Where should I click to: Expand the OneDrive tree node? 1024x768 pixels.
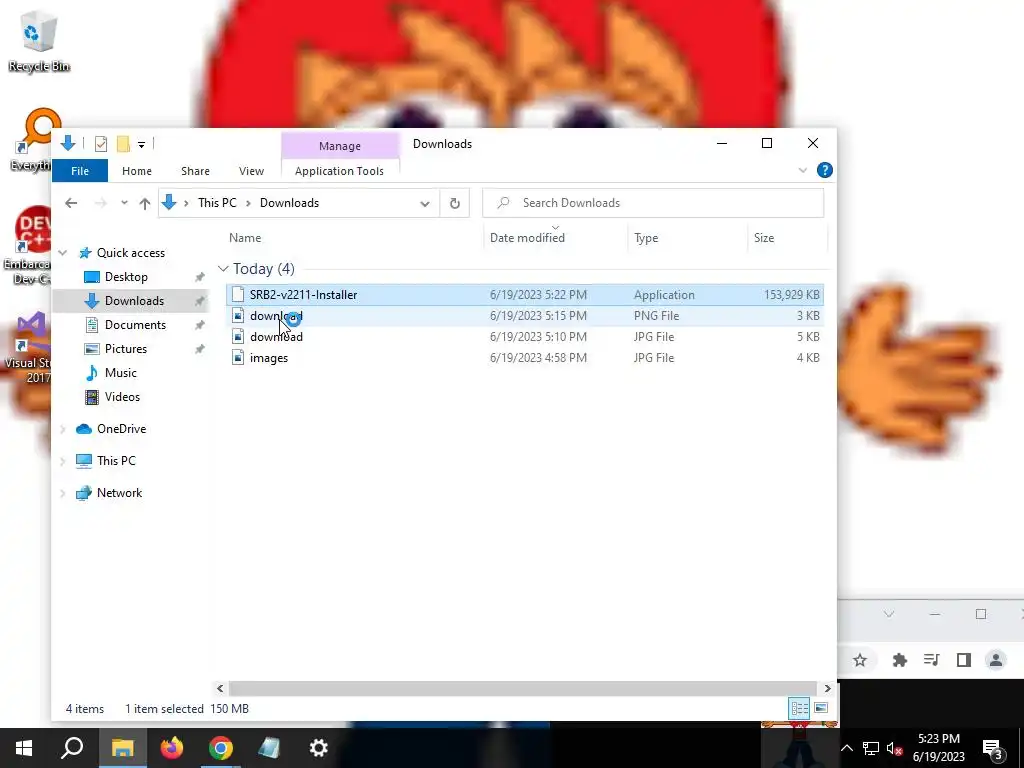[x=63, y=429]
